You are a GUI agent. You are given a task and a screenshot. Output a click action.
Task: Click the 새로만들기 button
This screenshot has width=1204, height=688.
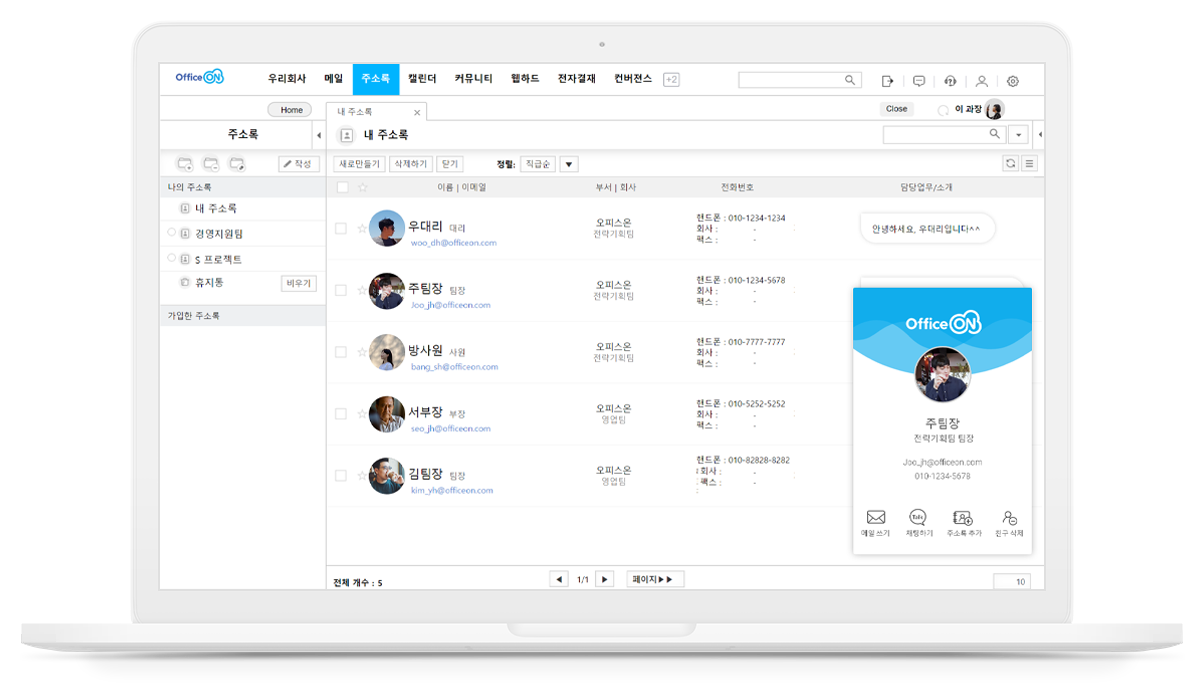(x=359, y=164)
